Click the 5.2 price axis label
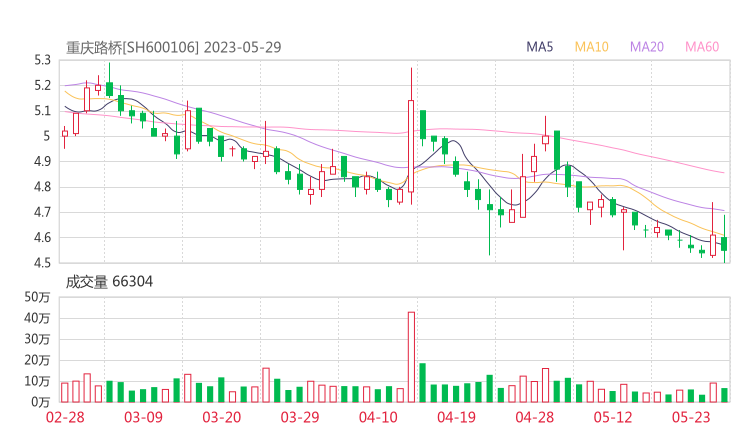 tap(42, 85)
